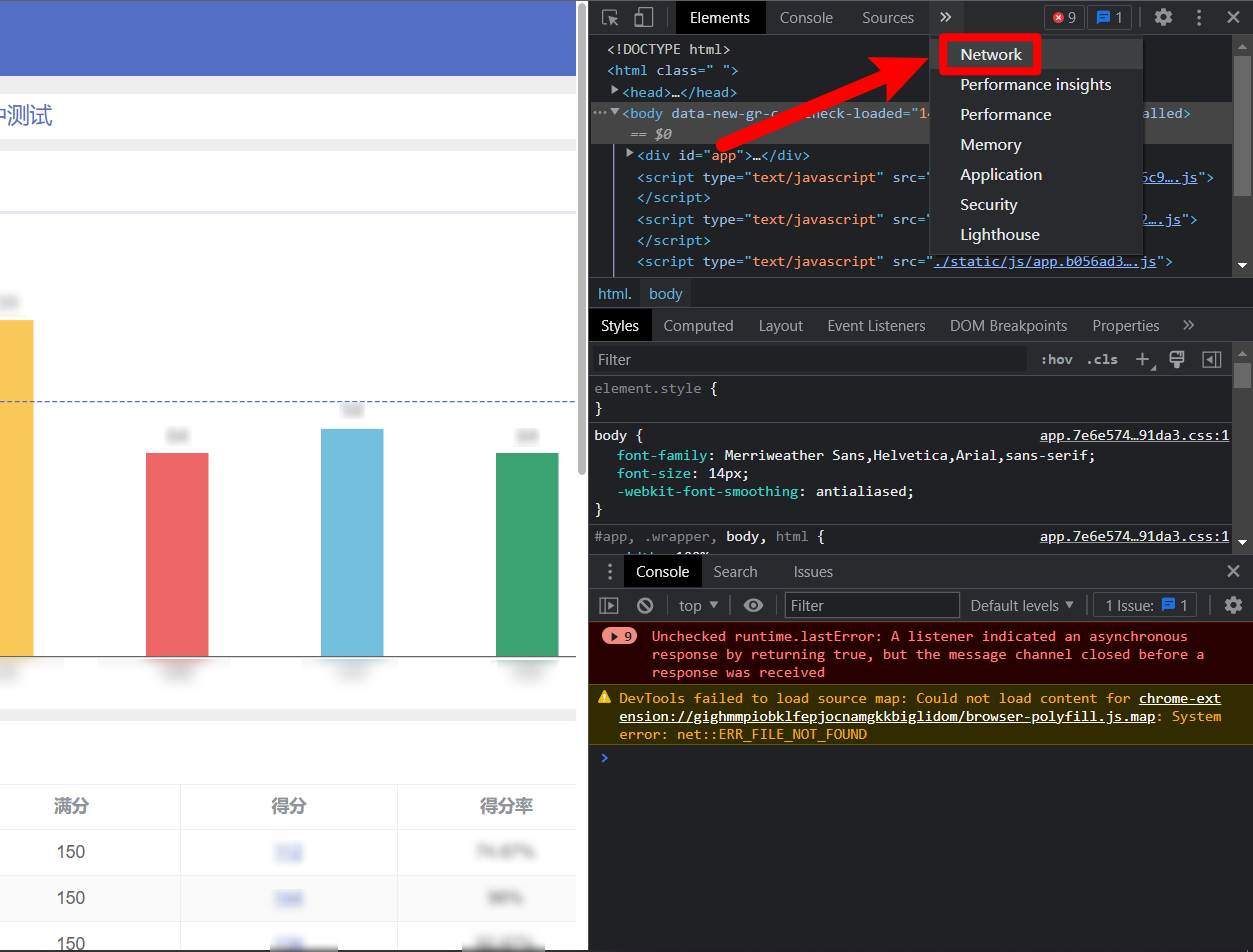Expand the 9 grouped runtime.lastError messages
Image resolution: width=1253 pixels, height=952 pixels.
click(x=619, y=636)
